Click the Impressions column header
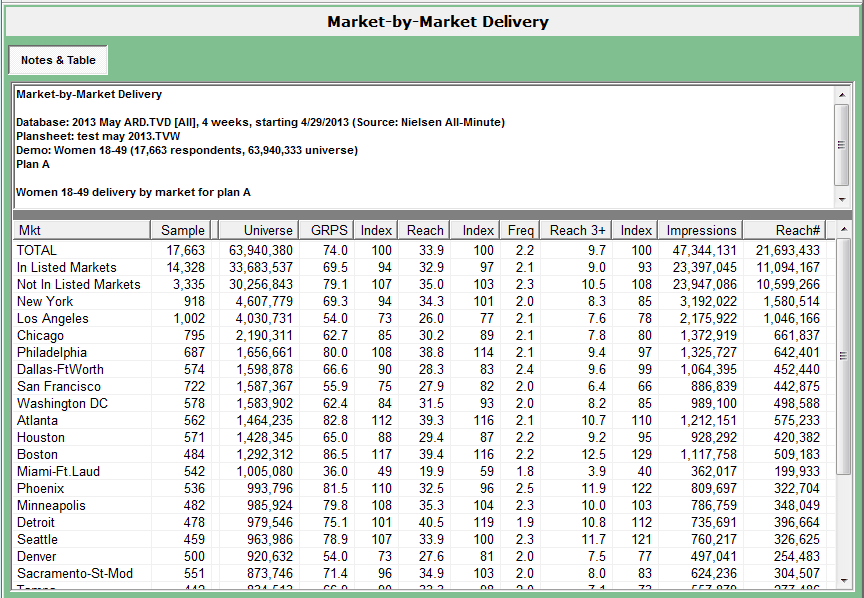864x598 pixels. coord(700,230)
